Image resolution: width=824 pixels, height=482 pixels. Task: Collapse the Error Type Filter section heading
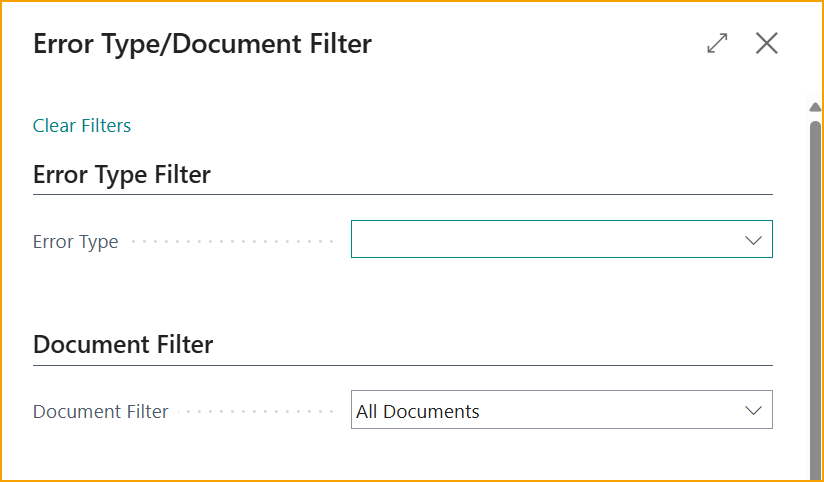[x=122, y=175]
